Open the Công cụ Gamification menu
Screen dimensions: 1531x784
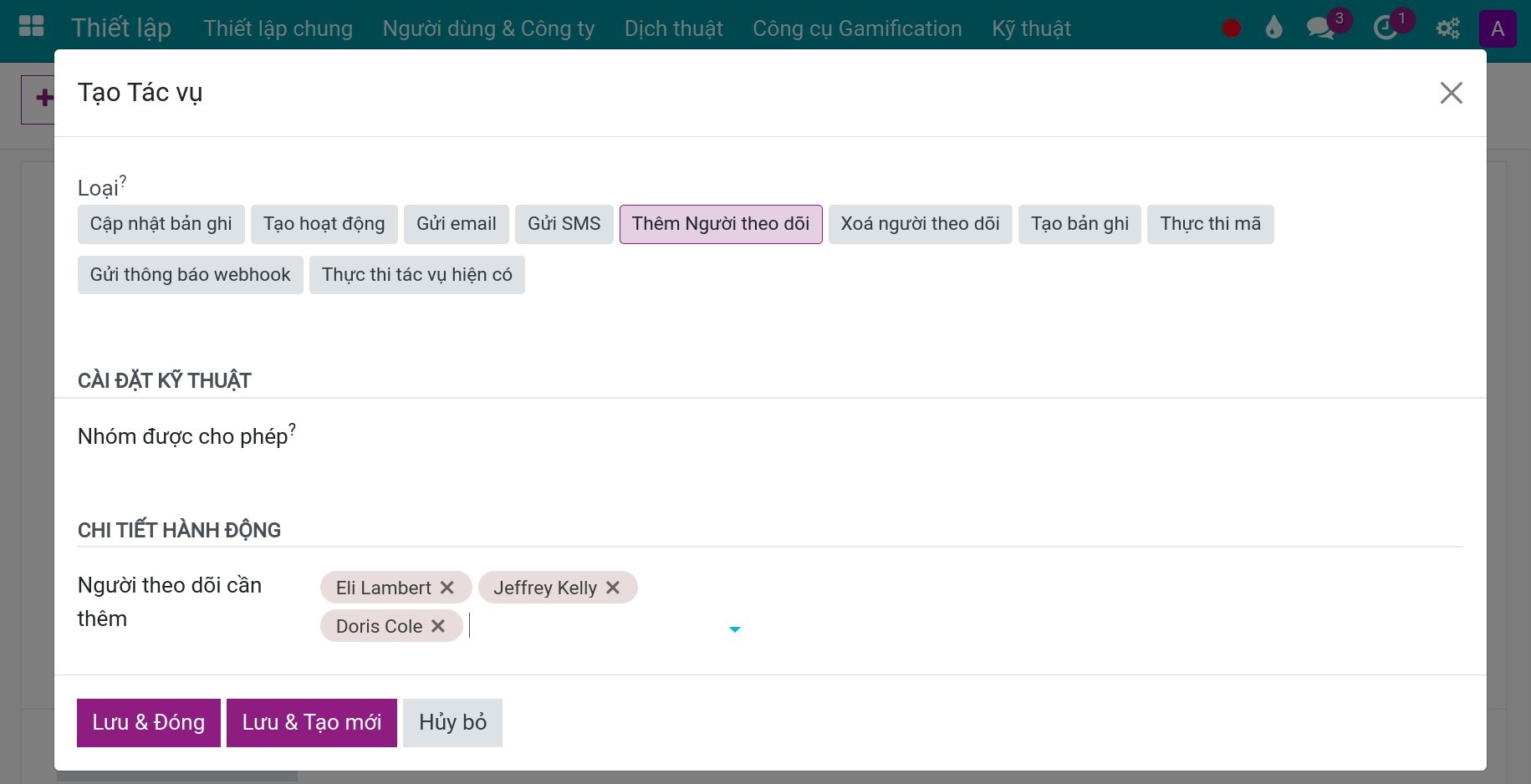857,28
